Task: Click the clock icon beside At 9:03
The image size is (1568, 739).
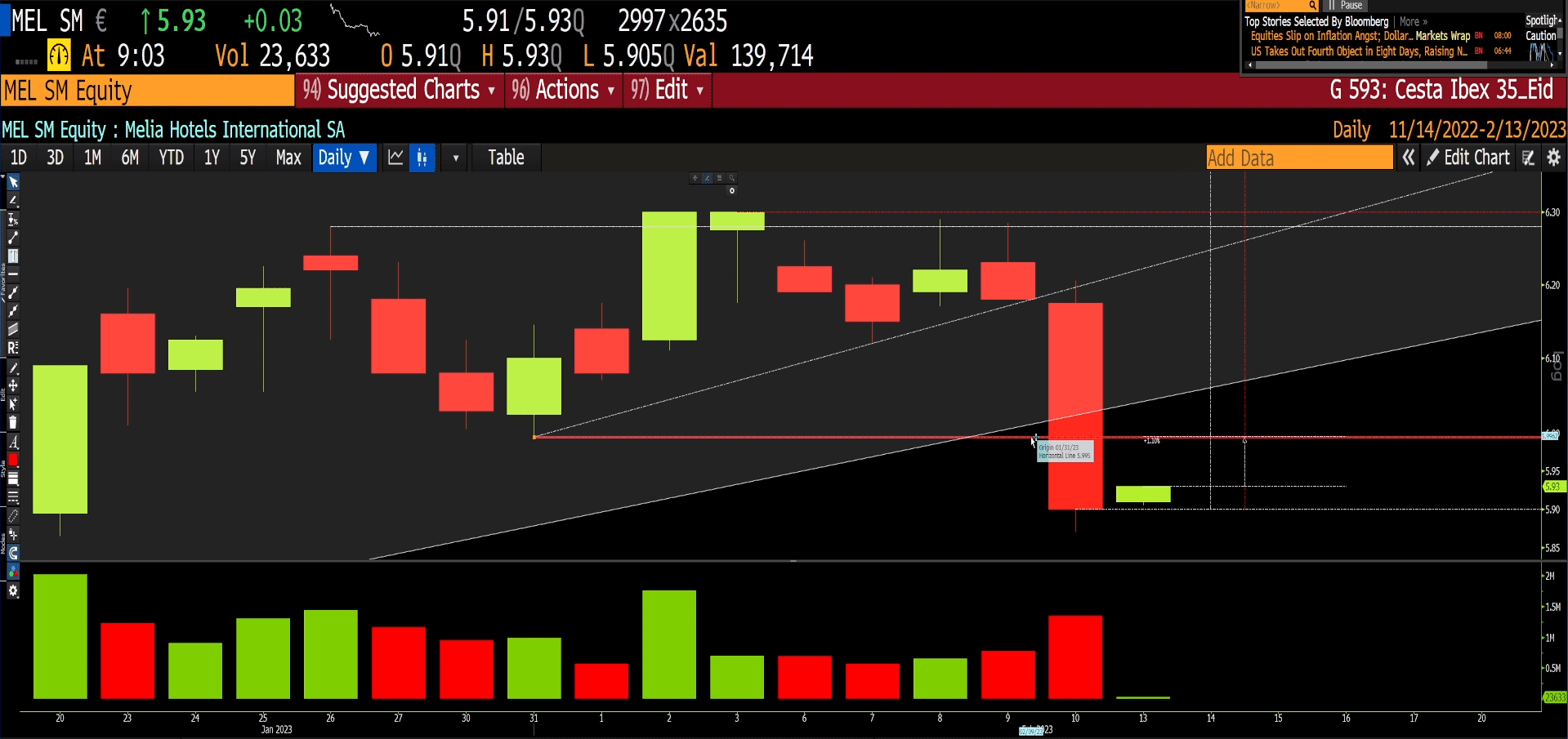Action: [59, 55]
